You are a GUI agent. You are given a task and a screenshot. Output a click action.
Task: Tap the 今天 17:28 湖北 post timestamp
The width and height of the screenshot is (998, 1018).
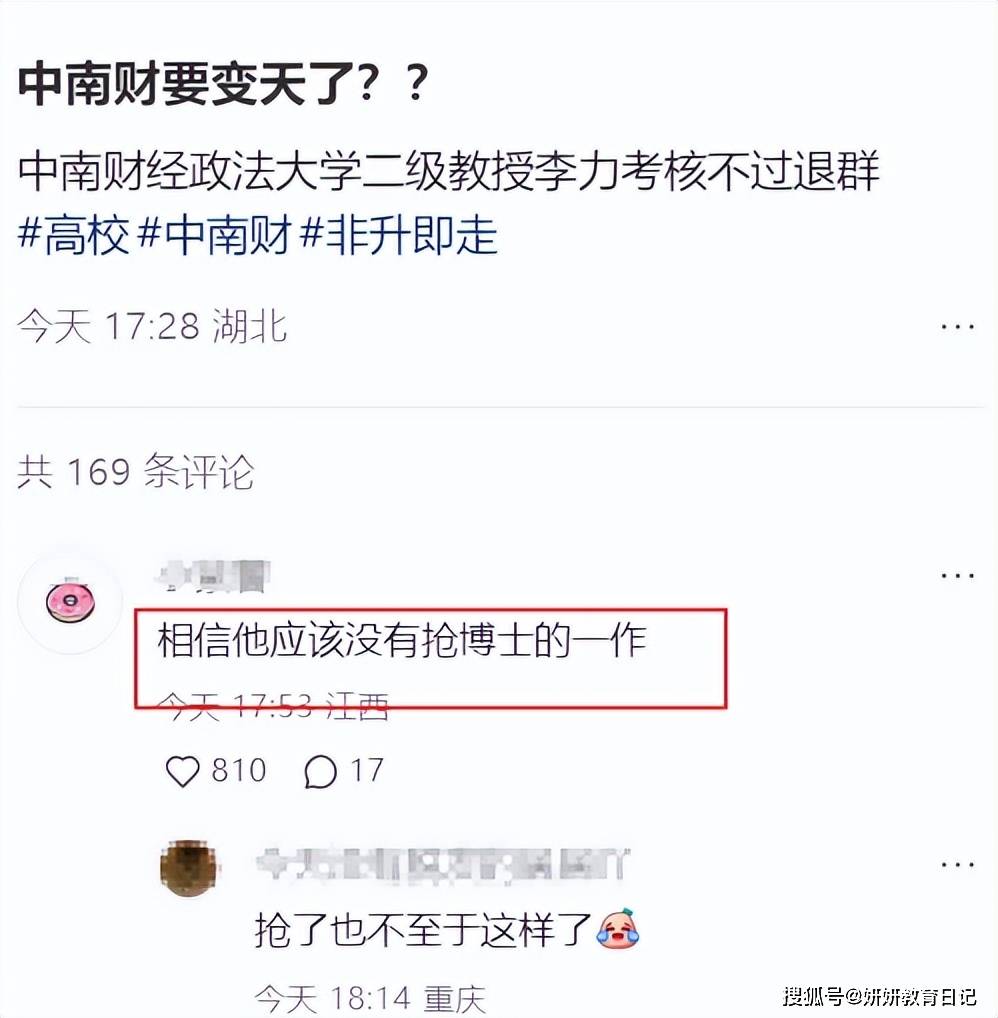point(152,326)
